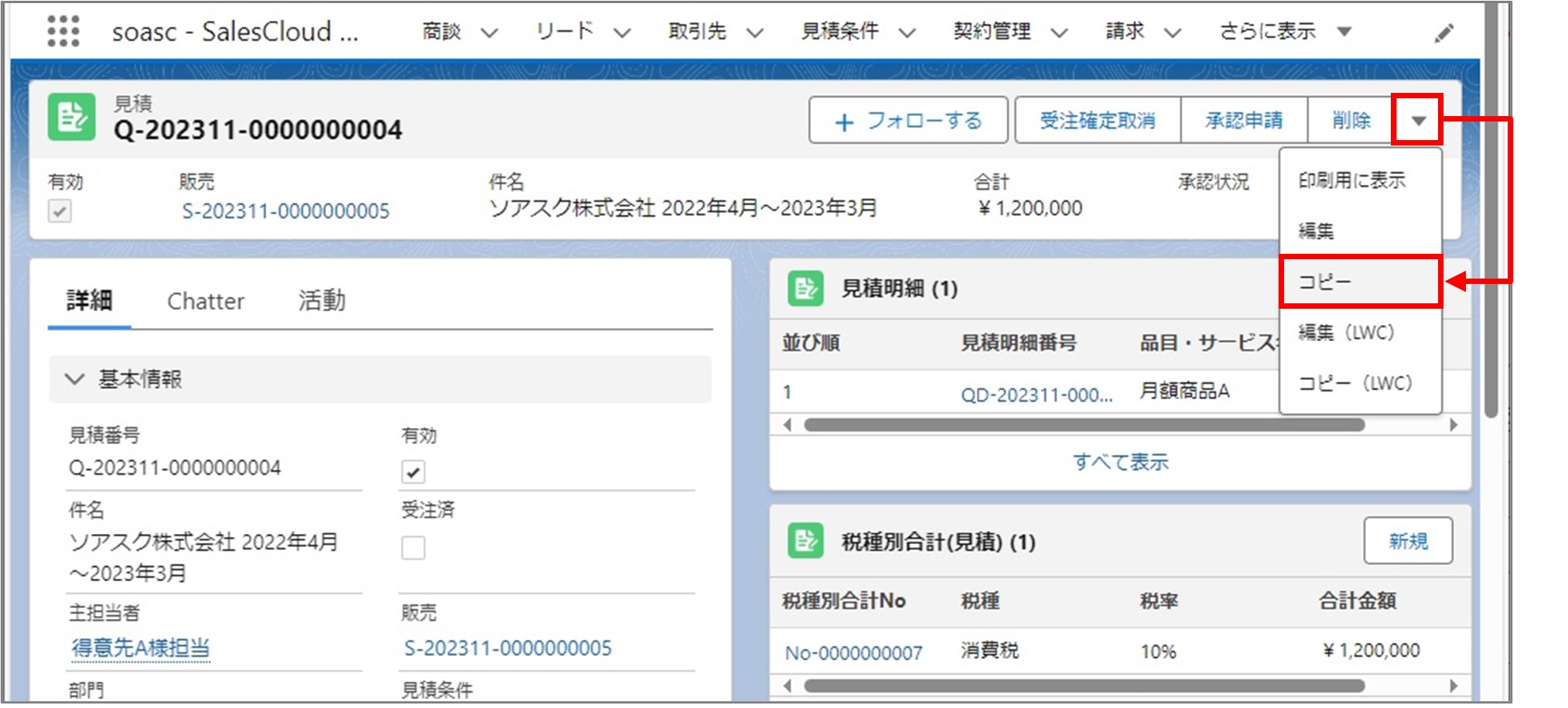Sort by 並び順 column header
The height and width of the screenshot is (708, 1568).
click(x=811, y=343)
